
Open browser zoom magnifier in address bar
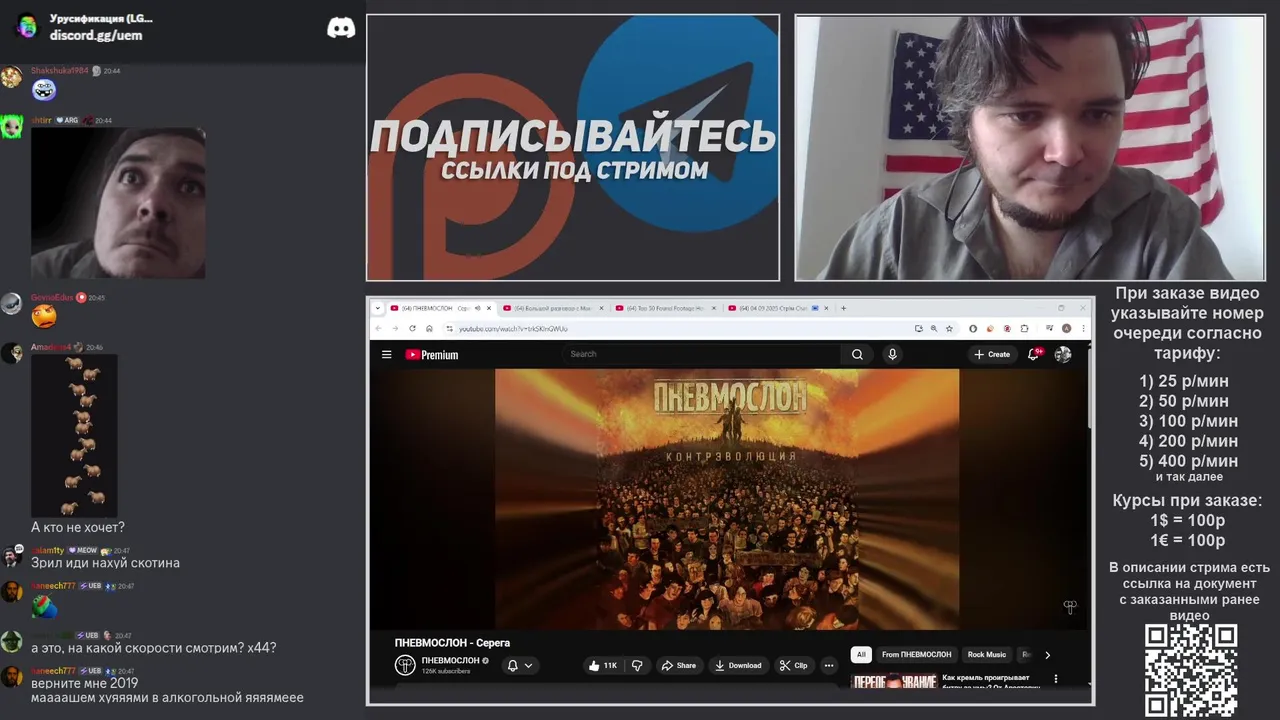tap(934, 328)
